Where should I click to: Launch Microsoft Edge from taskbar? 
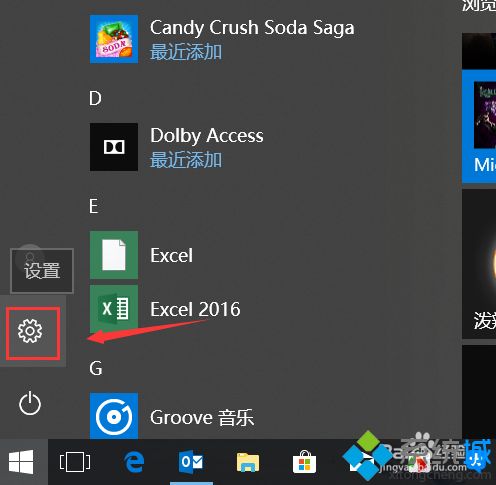[x=134, y=462]
